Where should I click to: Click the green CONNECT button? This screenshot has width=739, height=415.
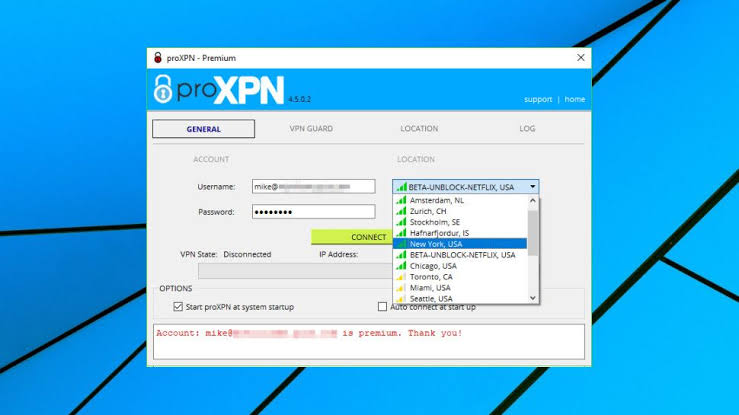tap(352, 237)
